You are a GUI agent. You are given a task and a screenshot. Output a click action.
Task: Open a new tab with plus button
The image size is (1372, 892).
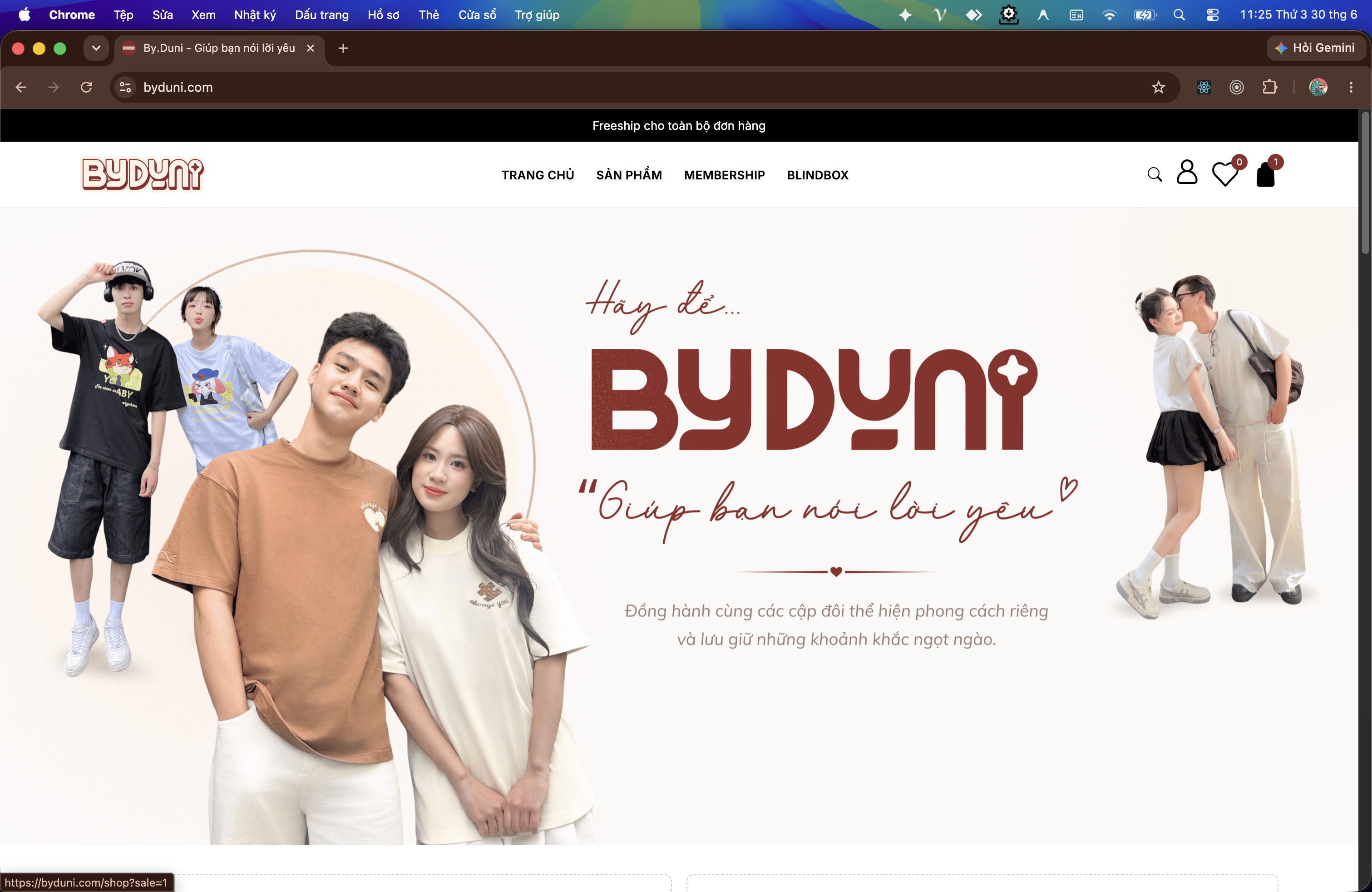pyautogui.click(x=343, y=48)
